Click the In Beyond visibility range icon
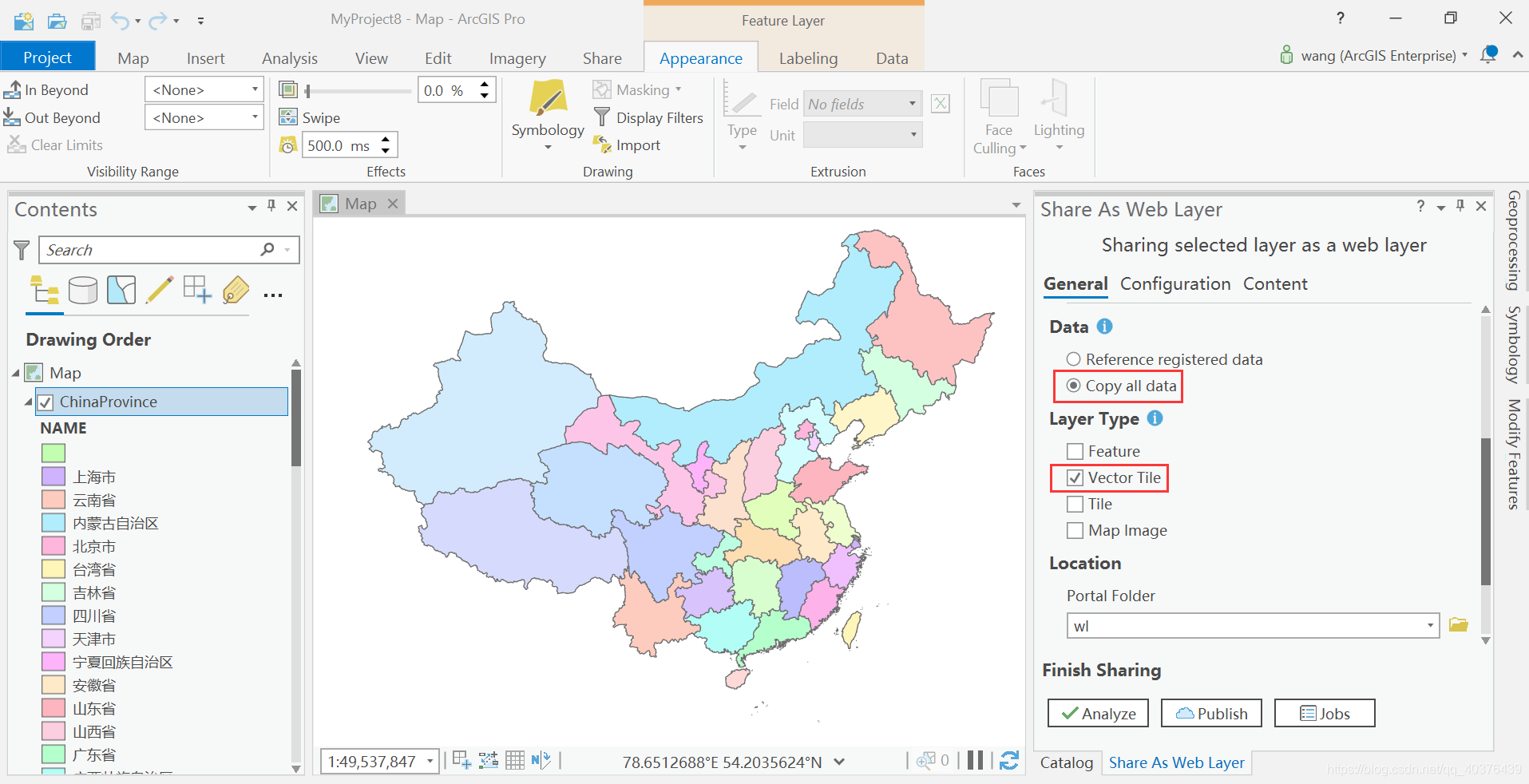The width and height of the screenshot is (1529, 784). point(12,89)
